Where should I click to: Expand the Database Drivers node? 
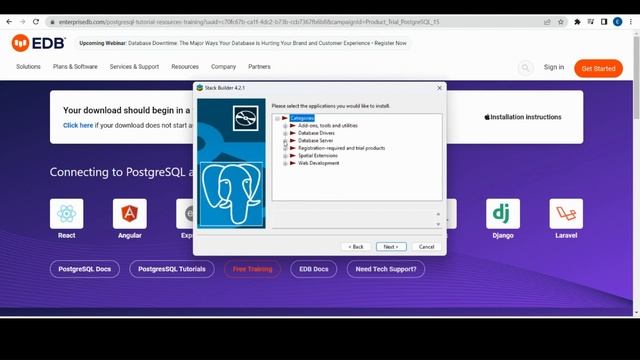(285, 133)
